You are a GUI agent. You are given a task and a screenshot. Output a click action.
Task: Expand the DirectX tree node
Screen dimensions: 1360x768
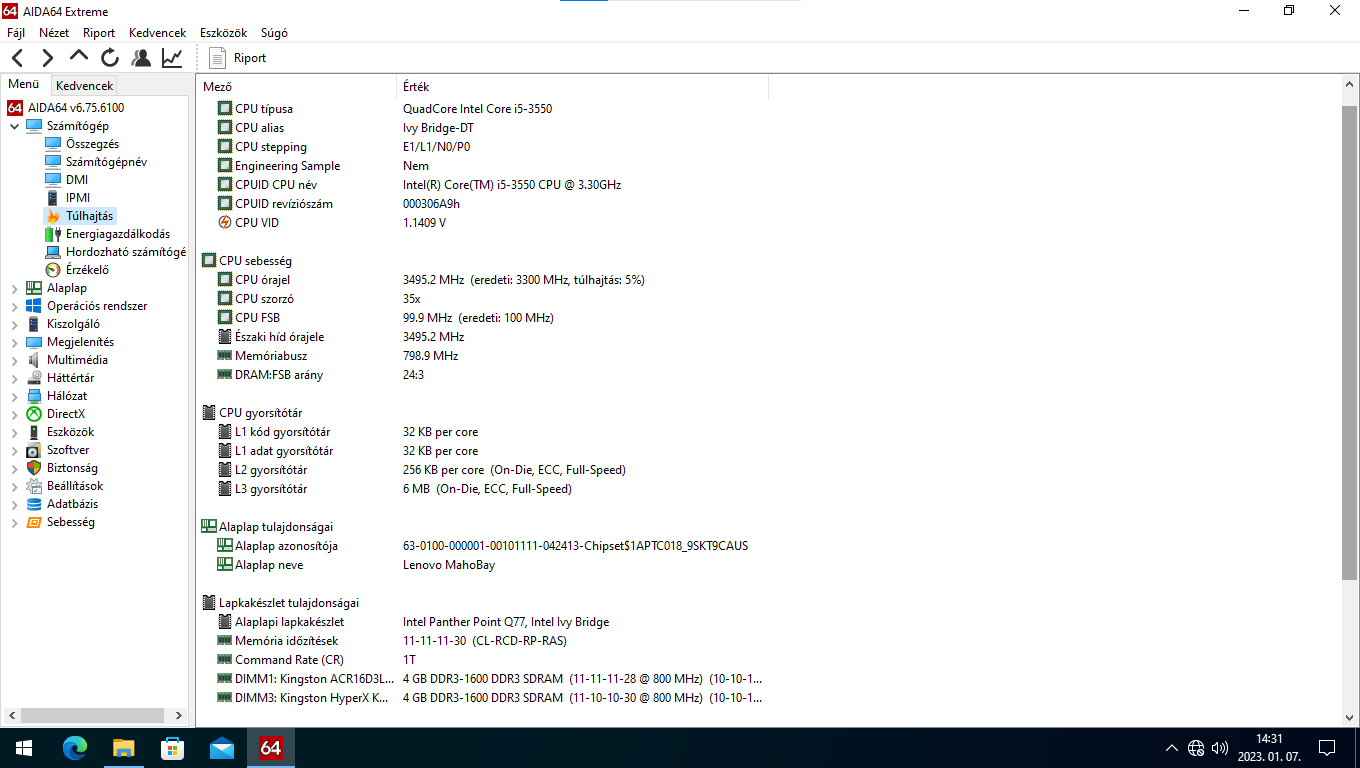tap(14, 414)
